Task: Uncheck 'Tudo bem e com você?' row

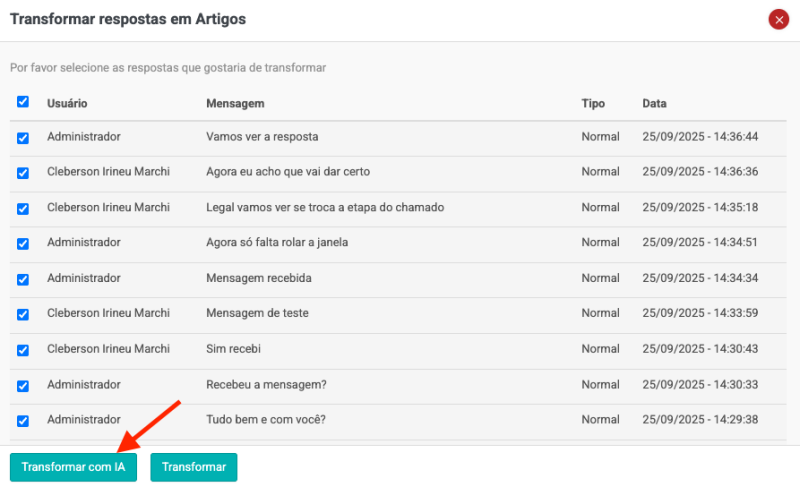Action: 23,421
